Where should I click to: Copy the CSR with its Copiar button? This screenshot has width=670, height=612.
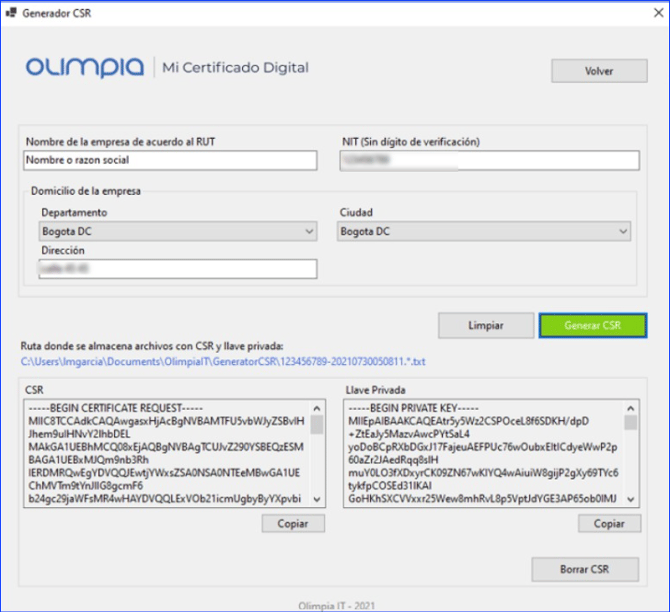[293, 523]
